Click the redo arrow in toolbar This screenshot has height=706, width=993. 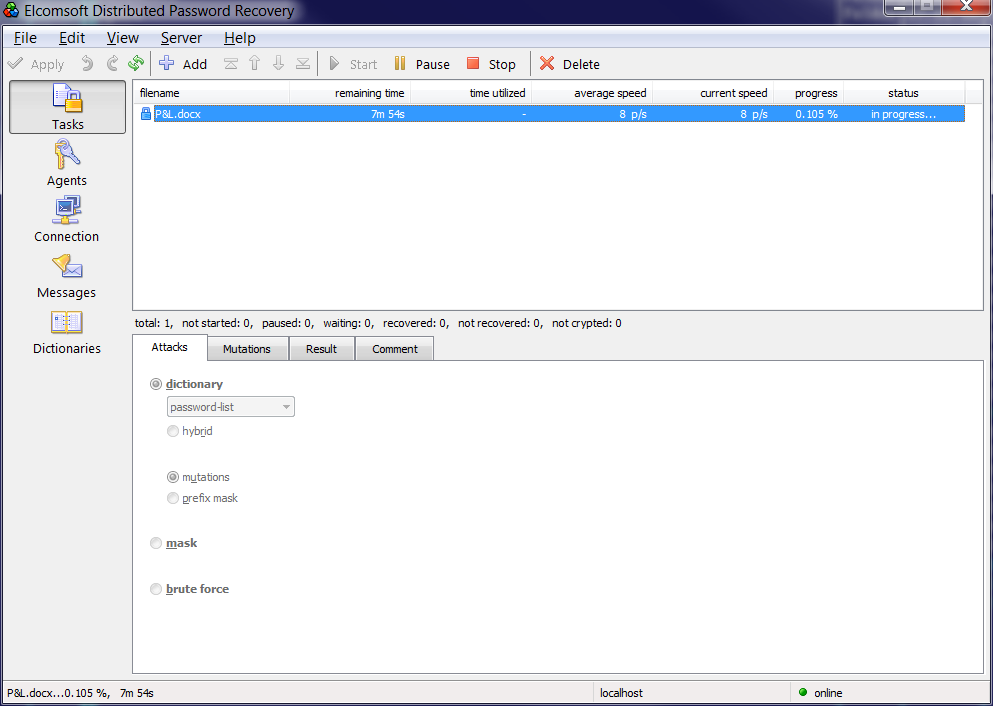(x=112, y=63)
